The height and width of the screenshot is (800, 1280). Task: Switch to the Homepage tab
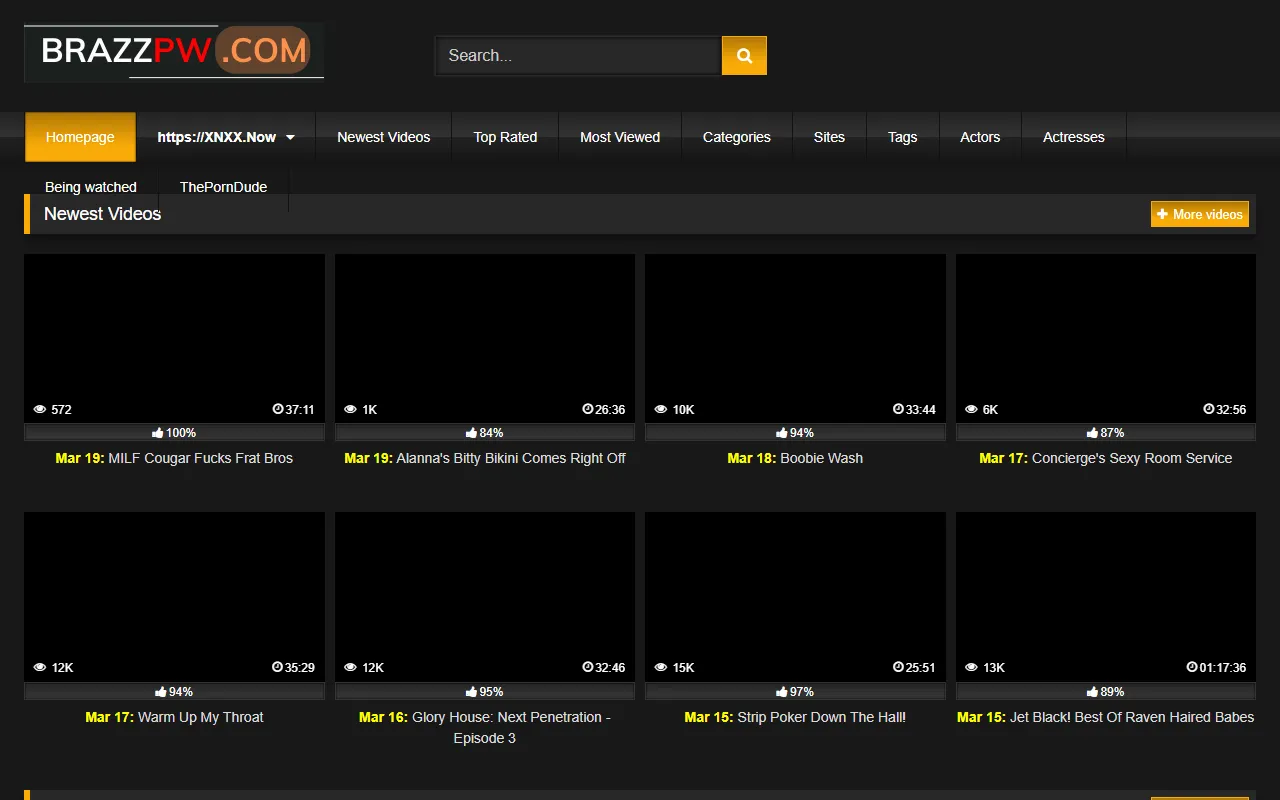(x=80, y=137)
